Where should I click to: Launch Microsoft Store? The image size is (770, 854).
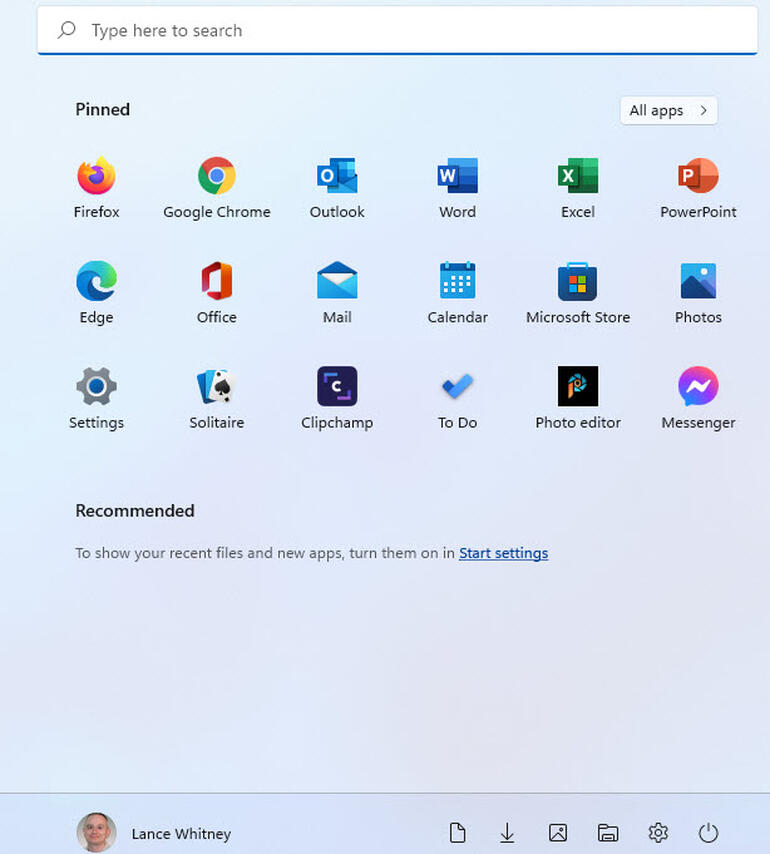(578, 292)
